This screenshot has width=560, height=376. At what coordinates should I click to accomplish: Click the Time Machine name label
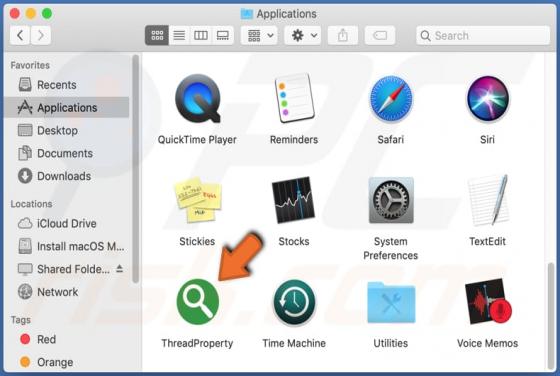tap(294, 343)
